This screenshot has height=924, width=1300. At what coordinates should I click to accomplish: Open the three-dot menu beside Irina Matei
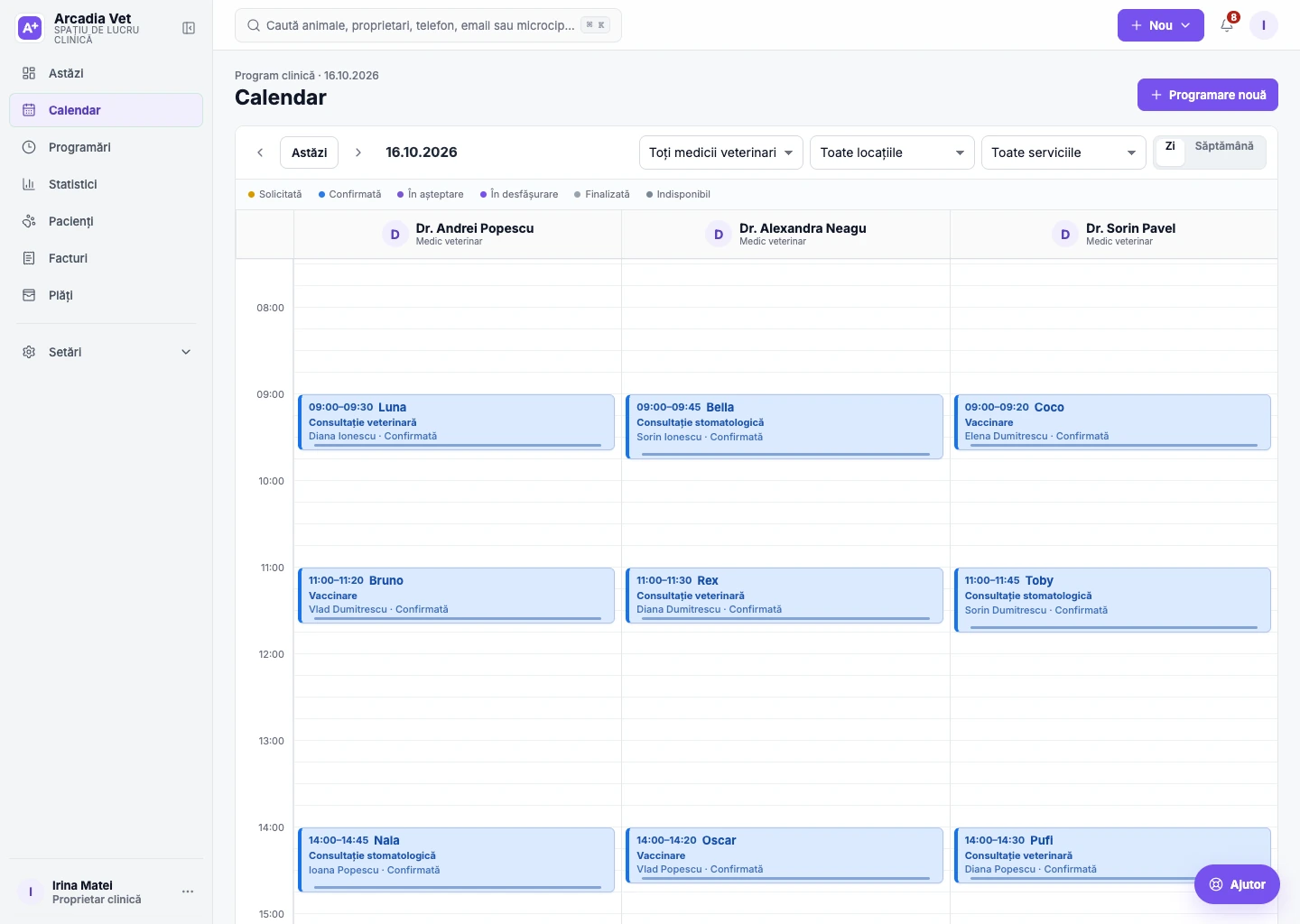pos(188,892)
